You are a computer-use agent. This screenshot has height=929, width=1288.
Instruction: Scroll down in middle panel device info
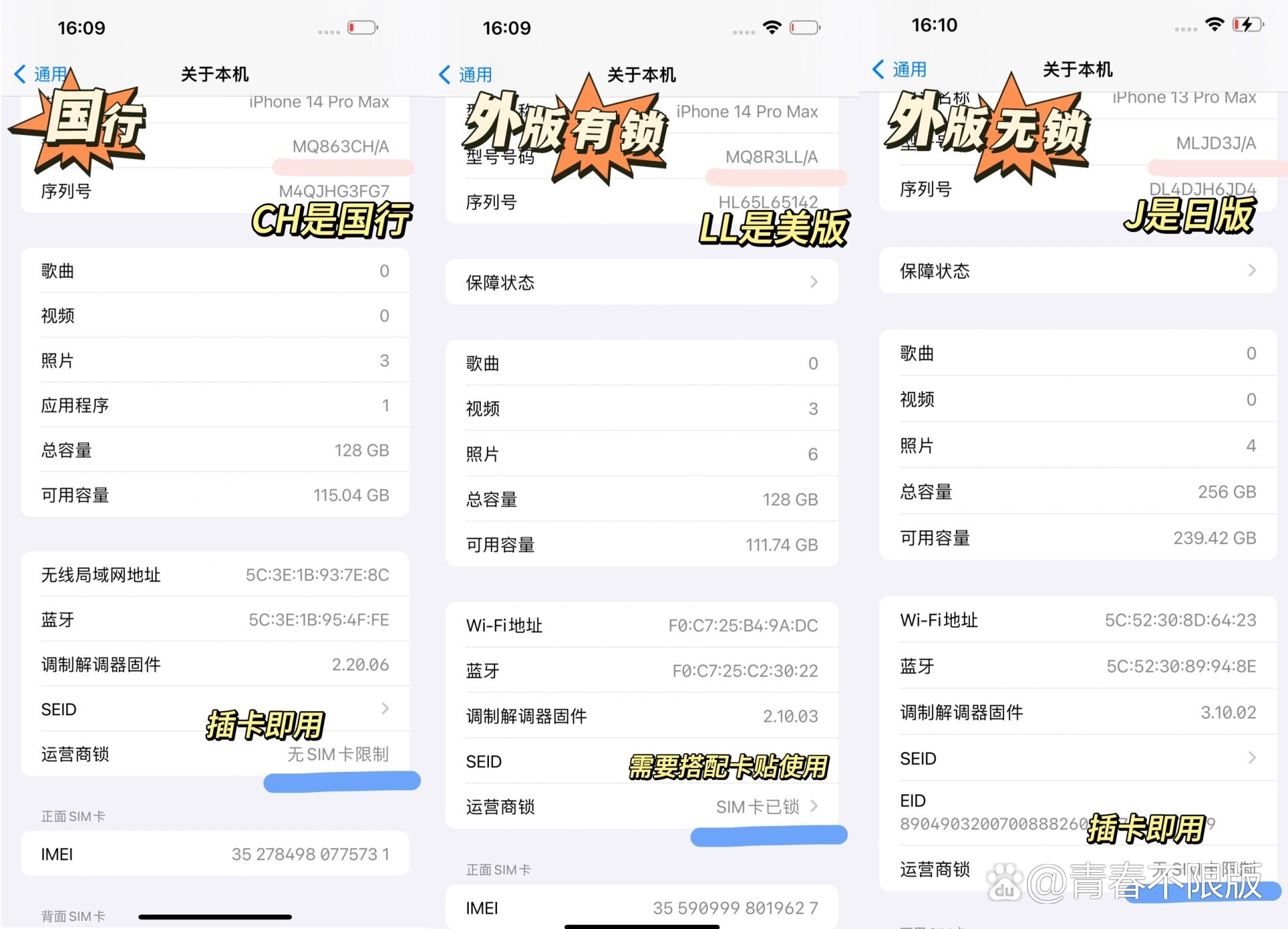tap(644, 500)
